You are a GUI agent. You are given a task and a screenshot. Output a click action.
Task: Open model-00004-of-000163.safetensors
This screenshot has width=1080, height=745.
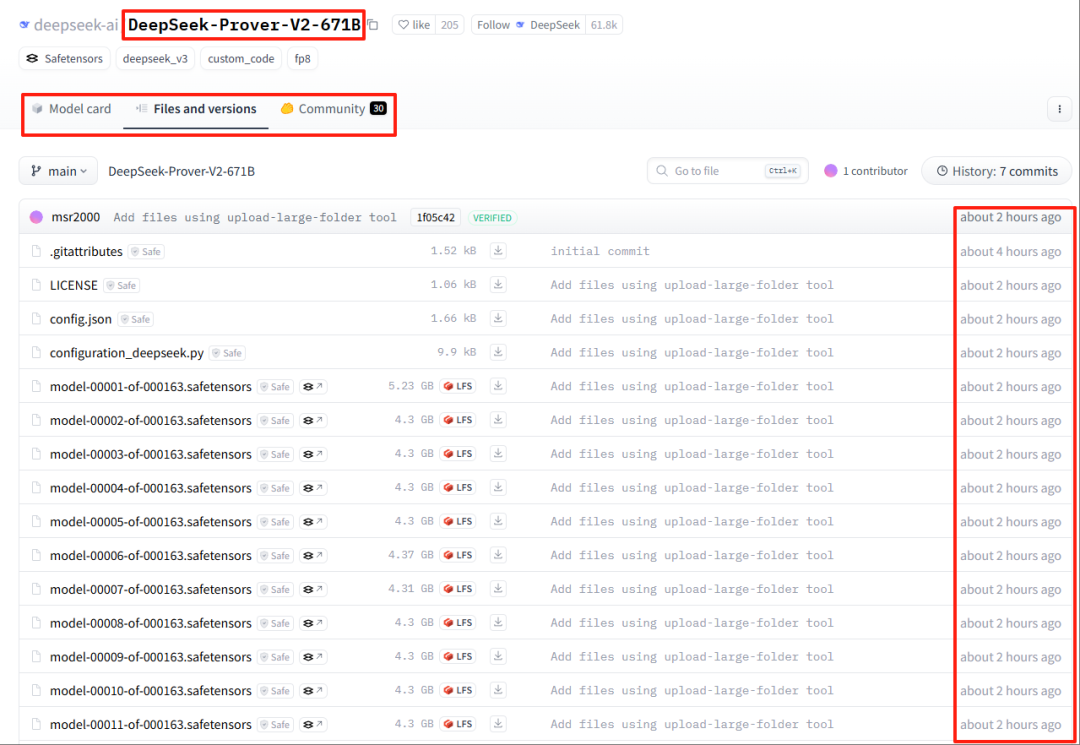151,487
